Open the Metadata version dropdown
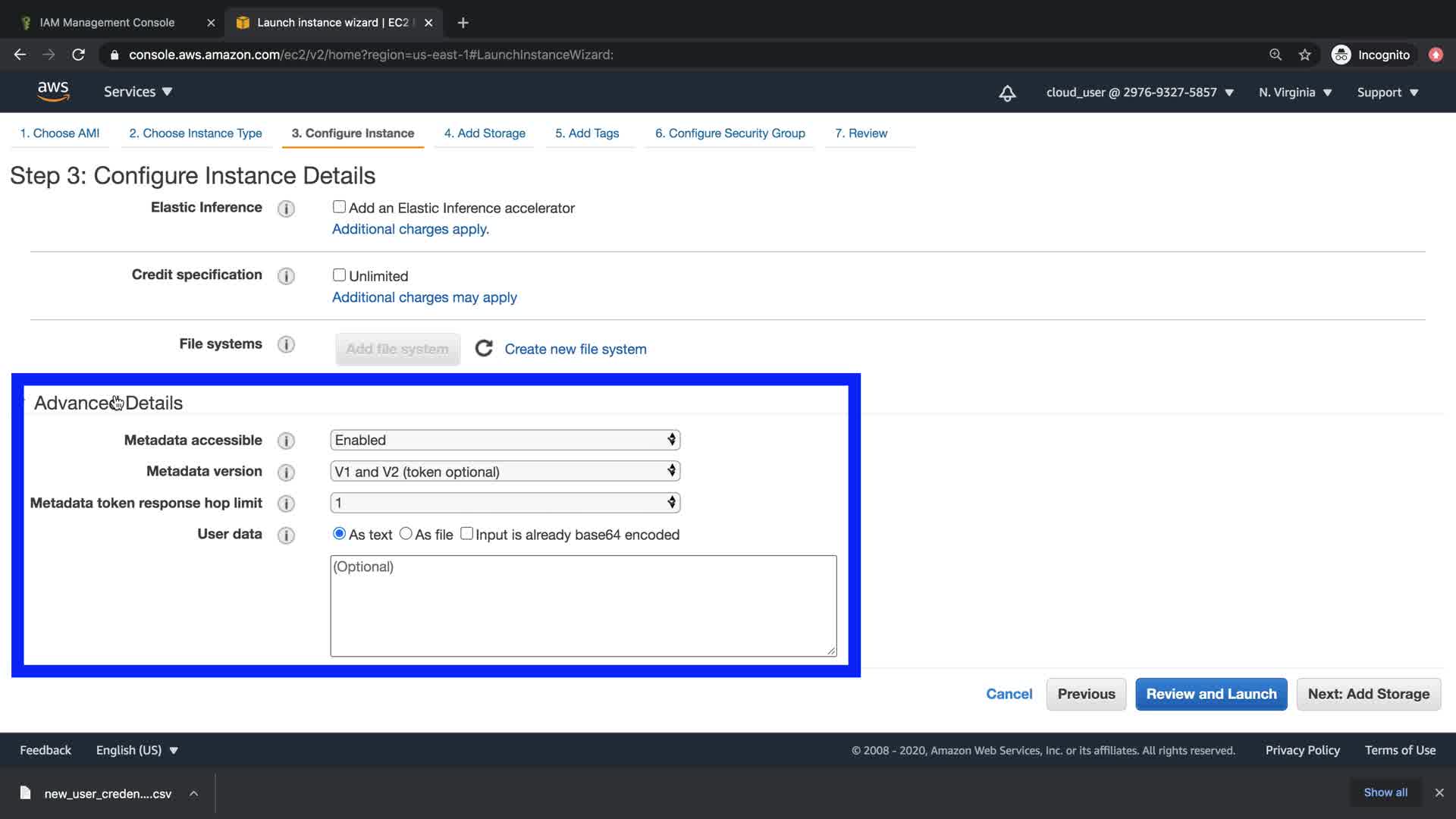 coord(505,472)
